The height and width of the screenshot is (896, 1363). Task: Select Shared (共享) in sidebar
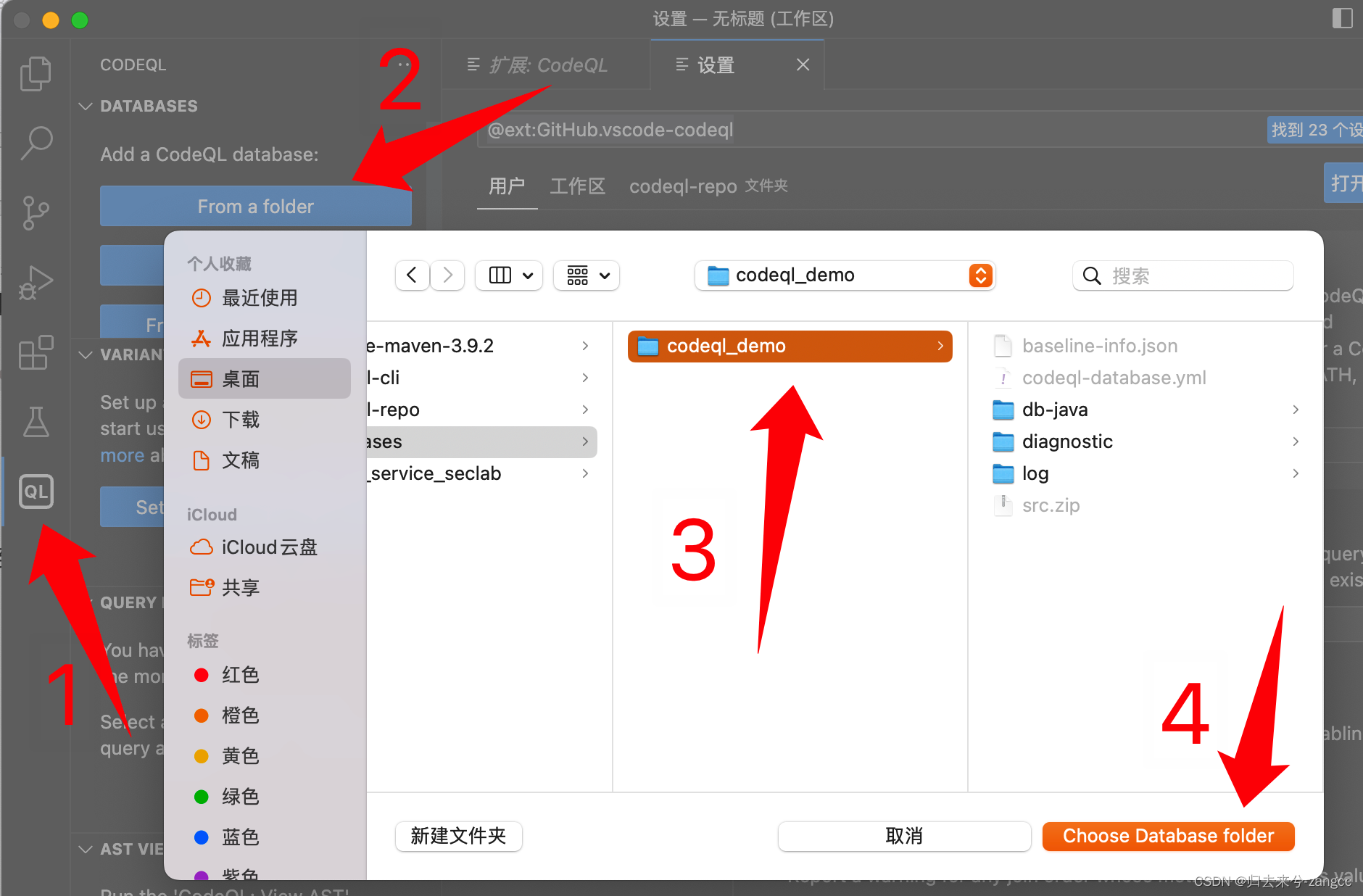pos(265,588)
